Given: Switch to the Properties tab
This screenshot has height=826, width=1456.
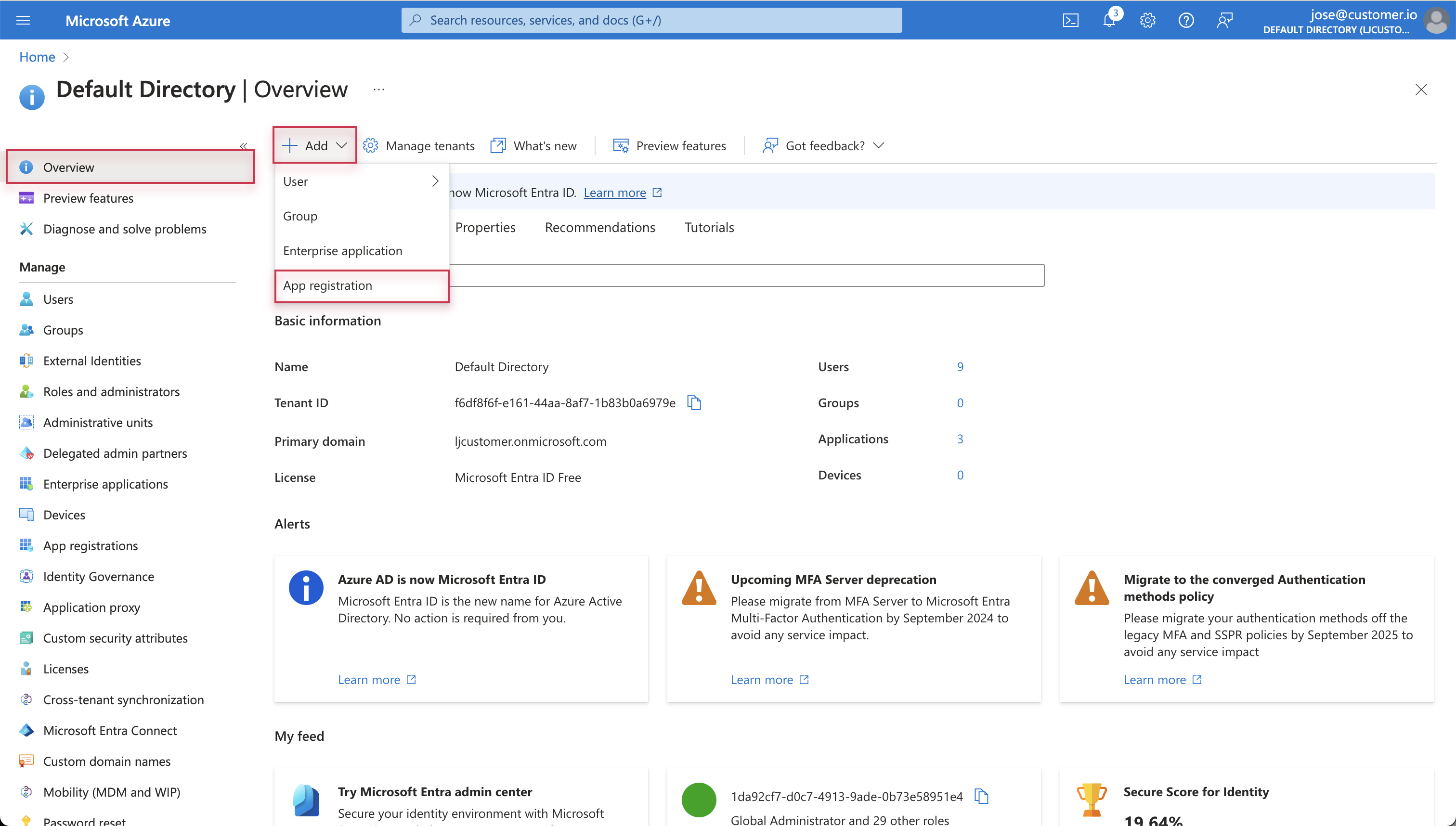Looking at the screenshot, I should coord(485,227).
